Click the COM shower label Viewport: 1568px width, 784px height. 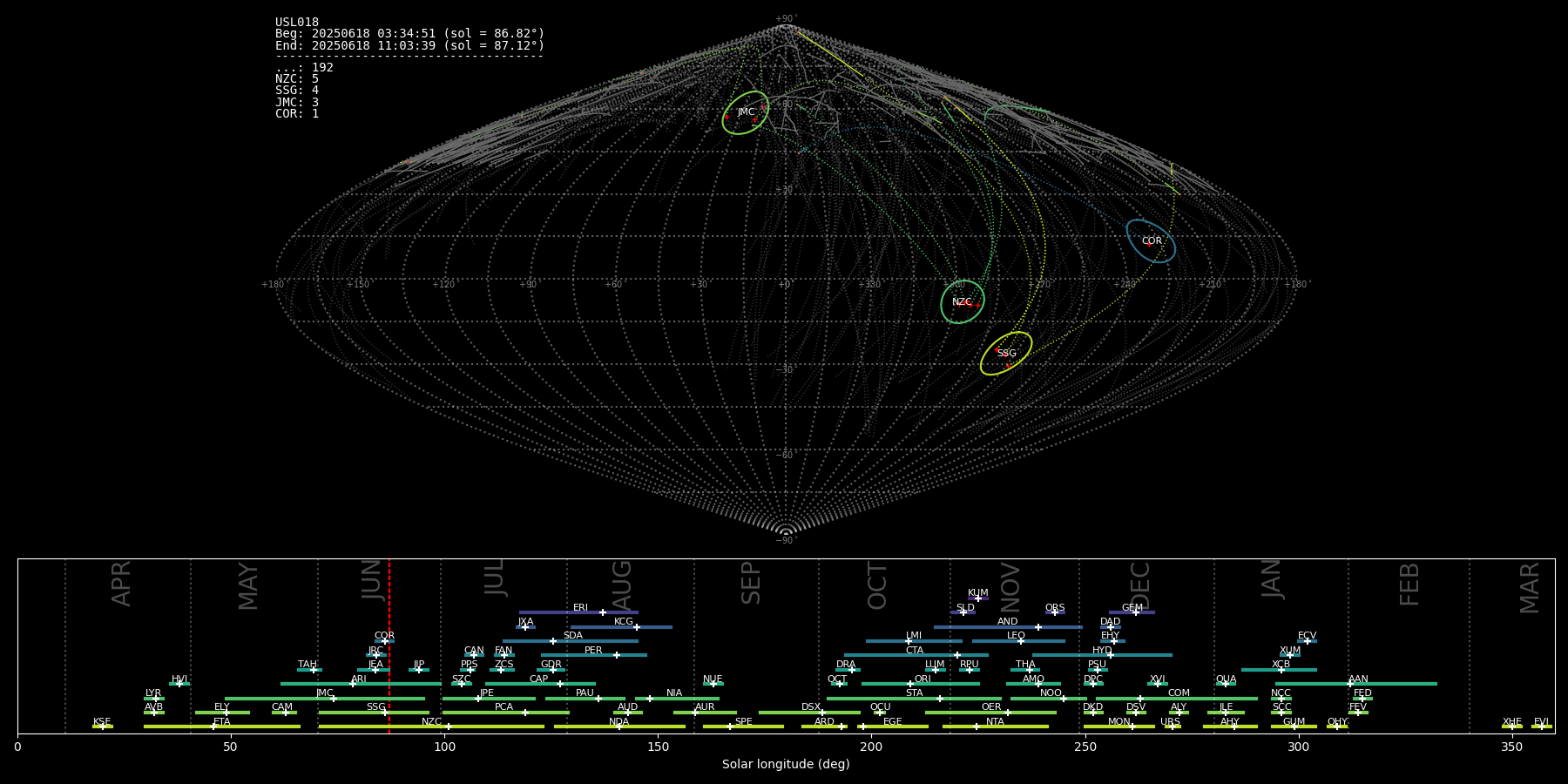[x=1179, y=693]
